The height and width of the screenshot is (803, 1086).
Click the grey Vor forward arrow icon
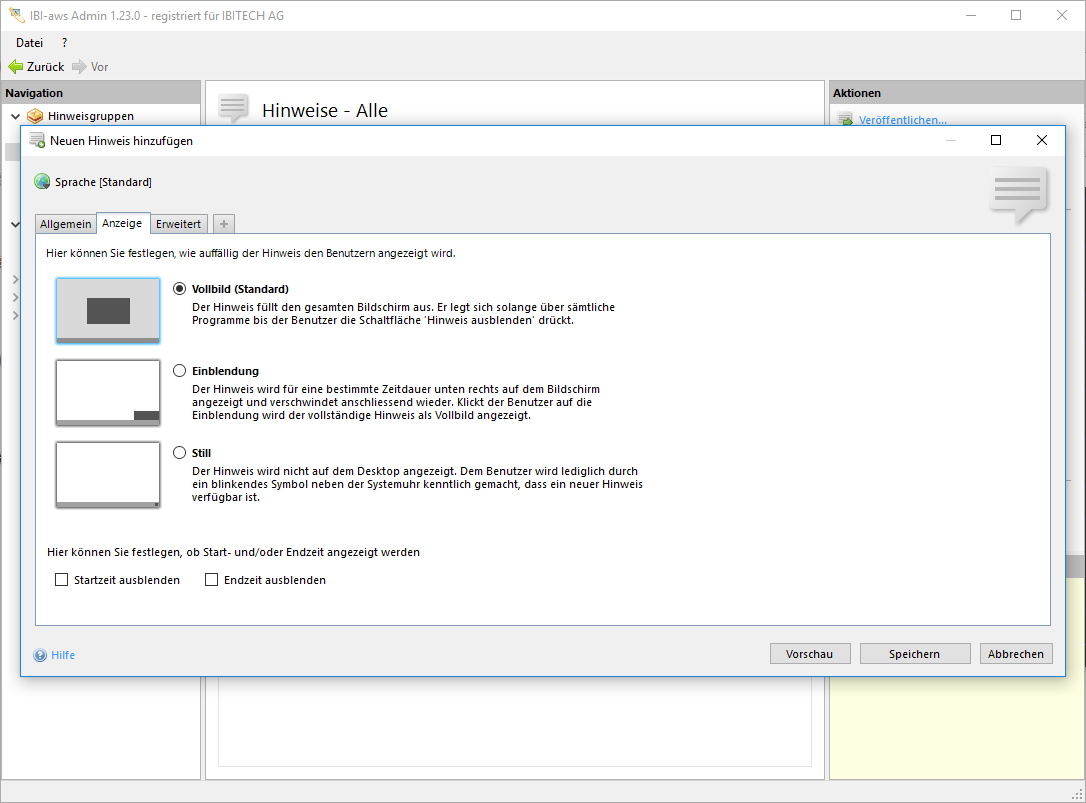(x=79, y=67)
